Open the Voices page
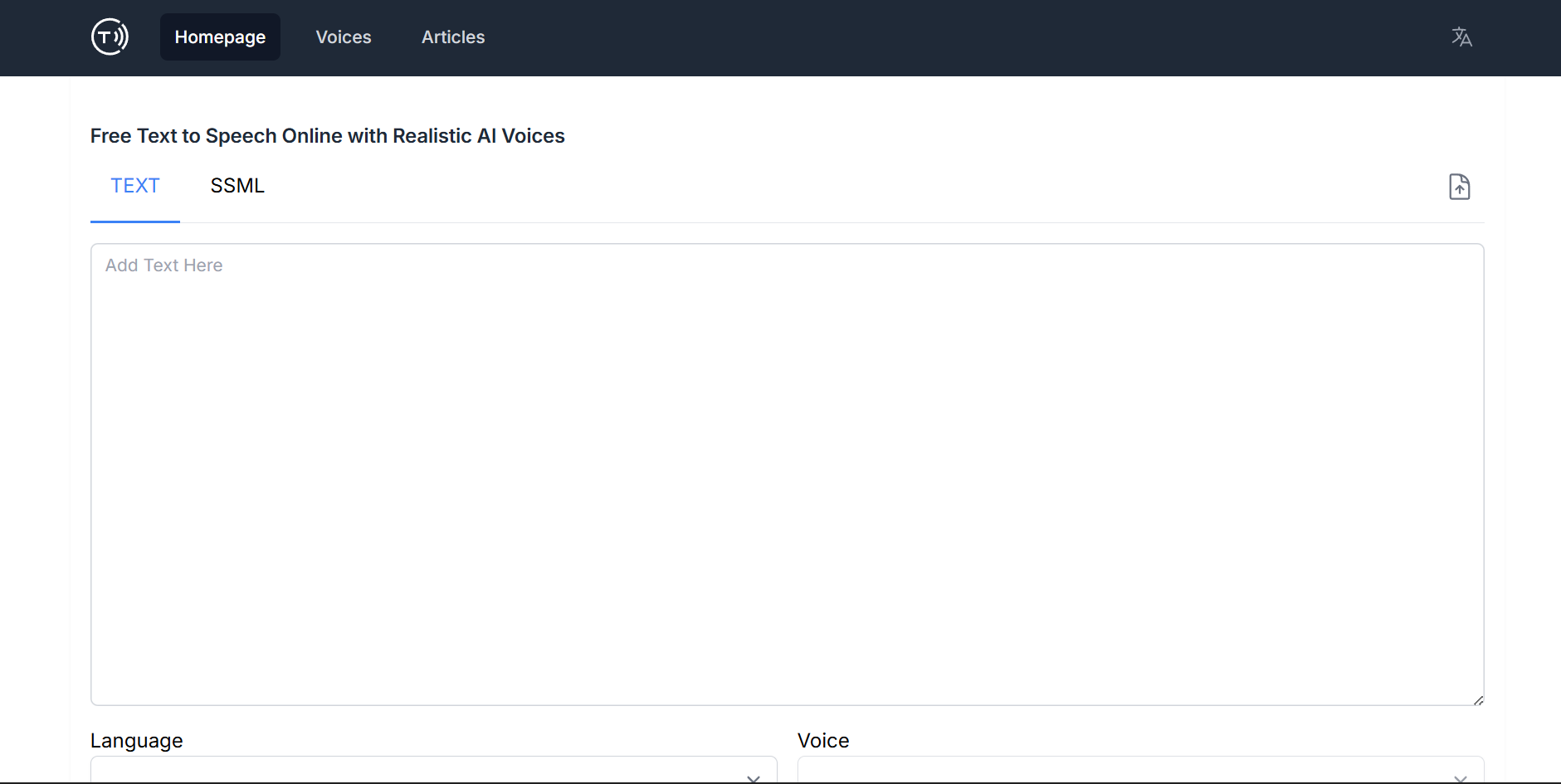Image resolution: width=1561 pixels, height=784 pixels. (344, 37)
